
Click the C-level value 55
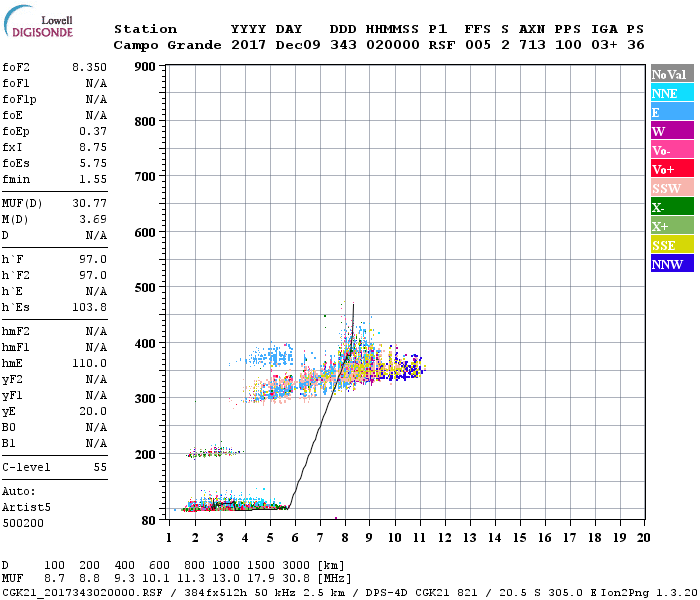pyautogui.click(x=100, y=467)
